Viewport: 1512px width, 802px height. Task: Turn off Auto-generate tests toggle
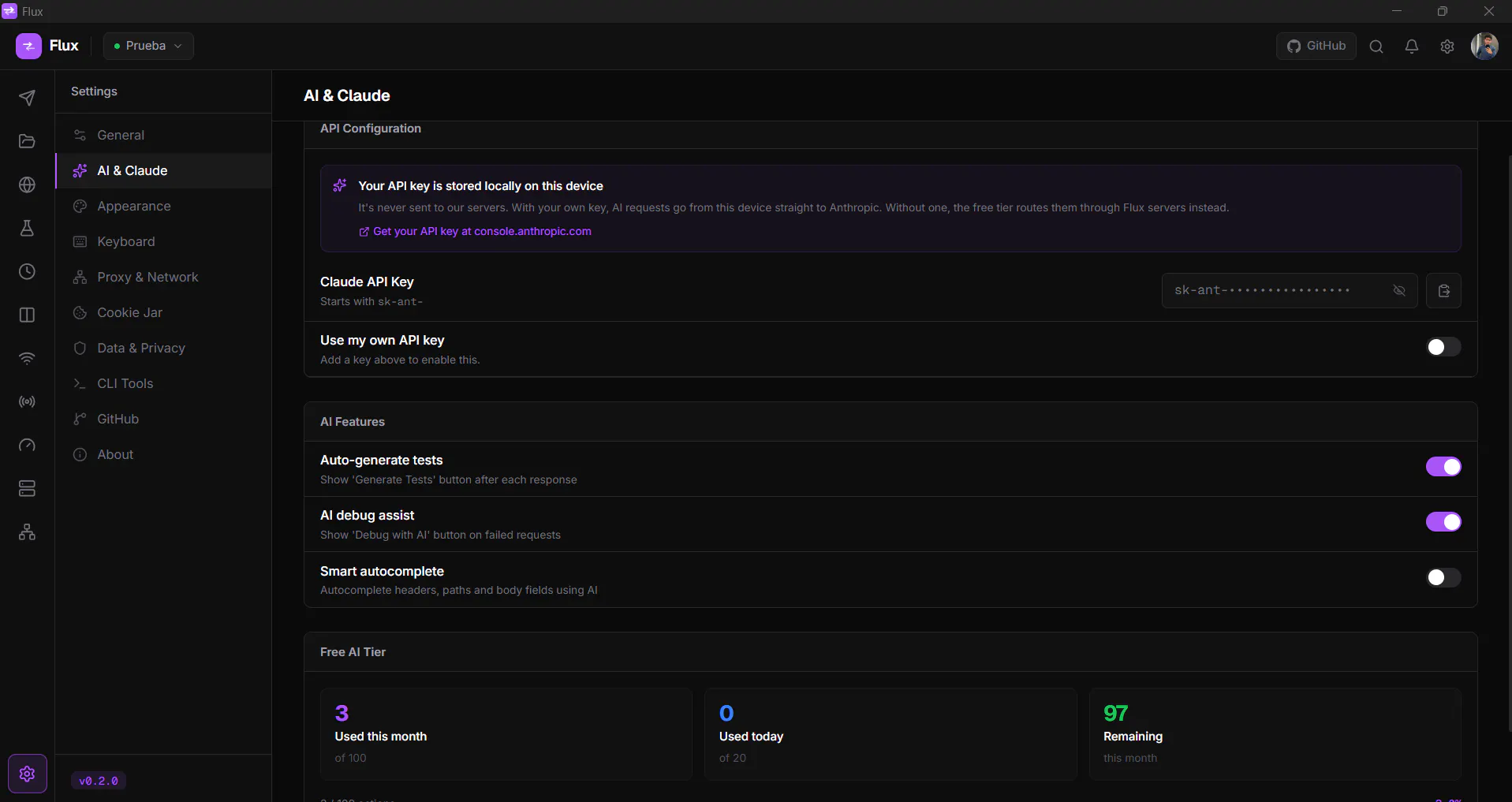pyautogui.click(x=1443, y=467)
